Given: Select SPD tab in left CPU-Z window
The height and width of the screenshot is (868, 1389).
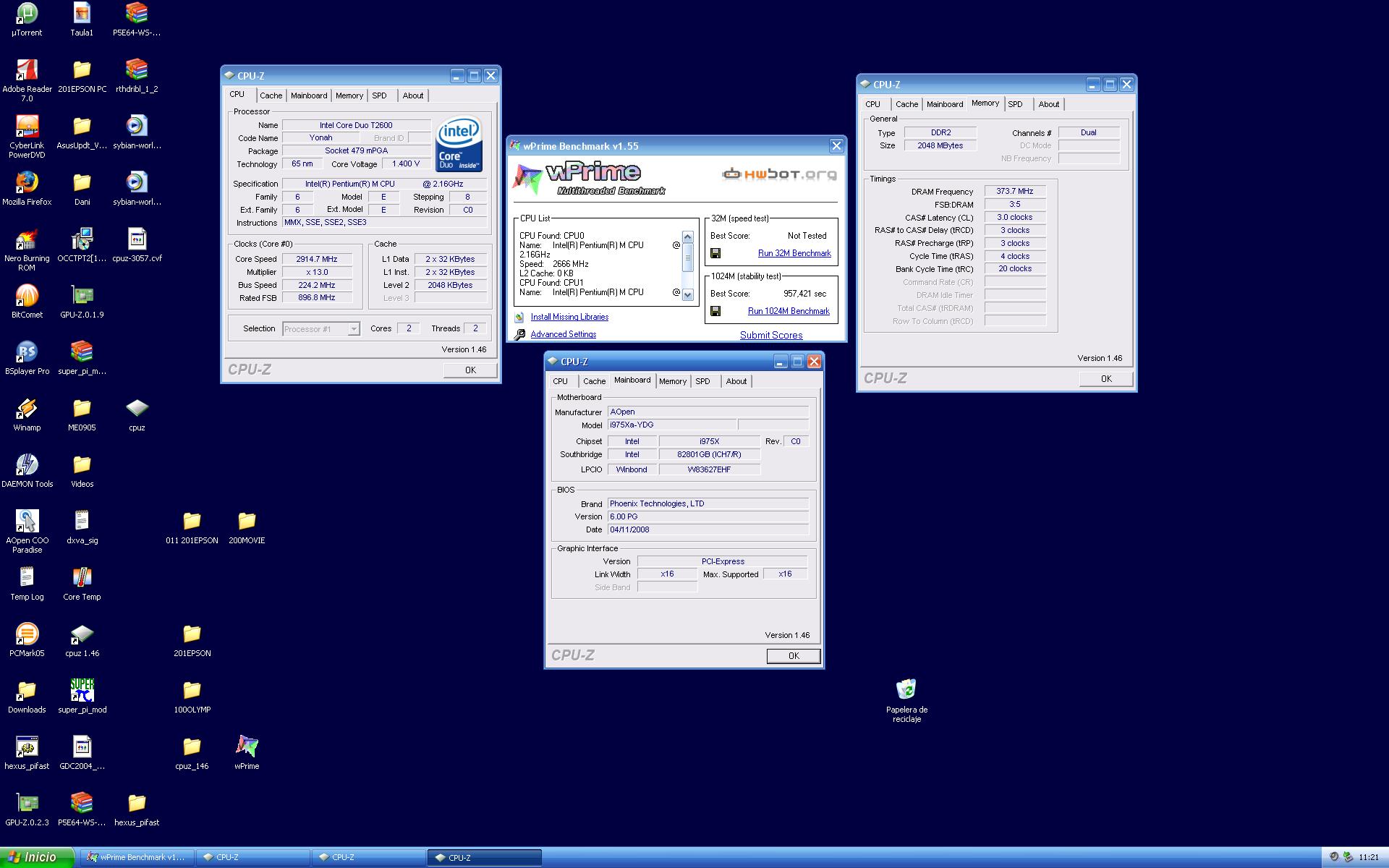Looking at the screenshot, I should [379, 95].
